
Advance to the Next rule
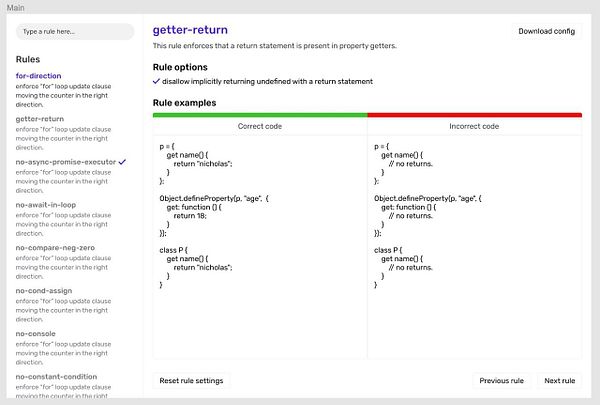point(559,381)
